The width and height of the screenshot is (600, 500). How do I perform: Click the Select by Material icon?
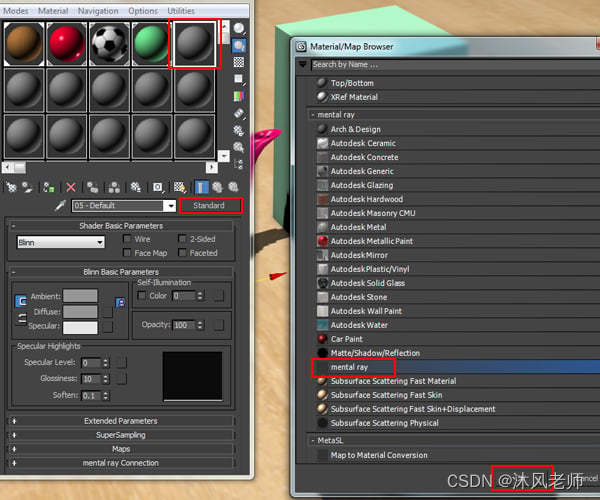point(239,147)
